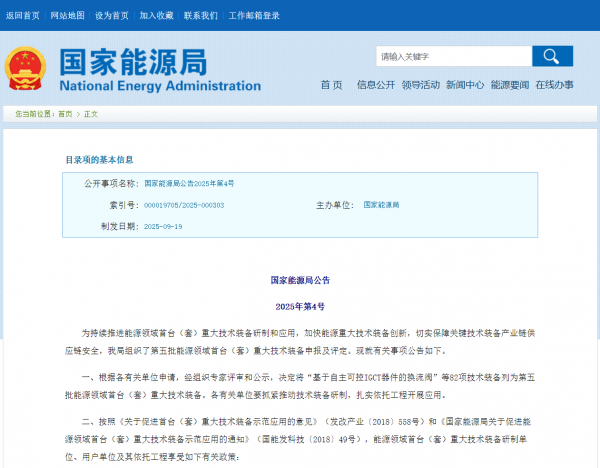This screenshot has width=600, height=468.
Task: Open the 网站地图 link
Action: (67, 16)
